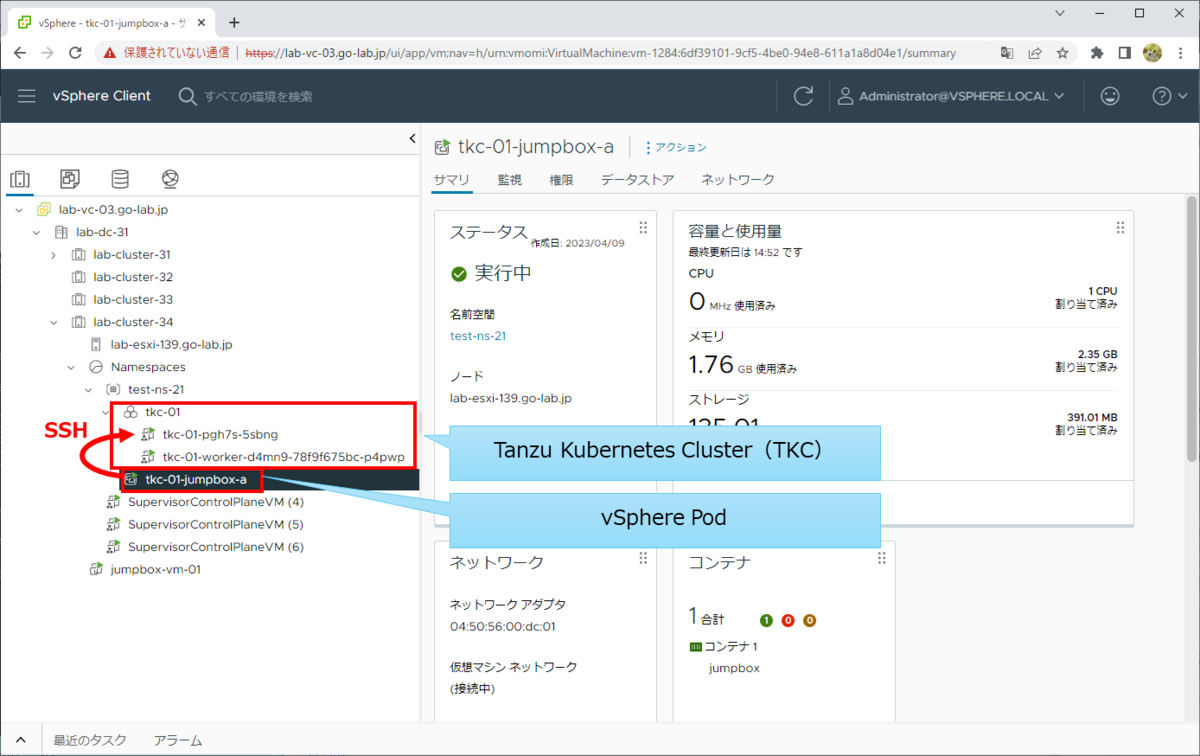Select SupervisorControlPlaneVM (6)
This screenshot has height=756, width=1200.
[215, 547]
